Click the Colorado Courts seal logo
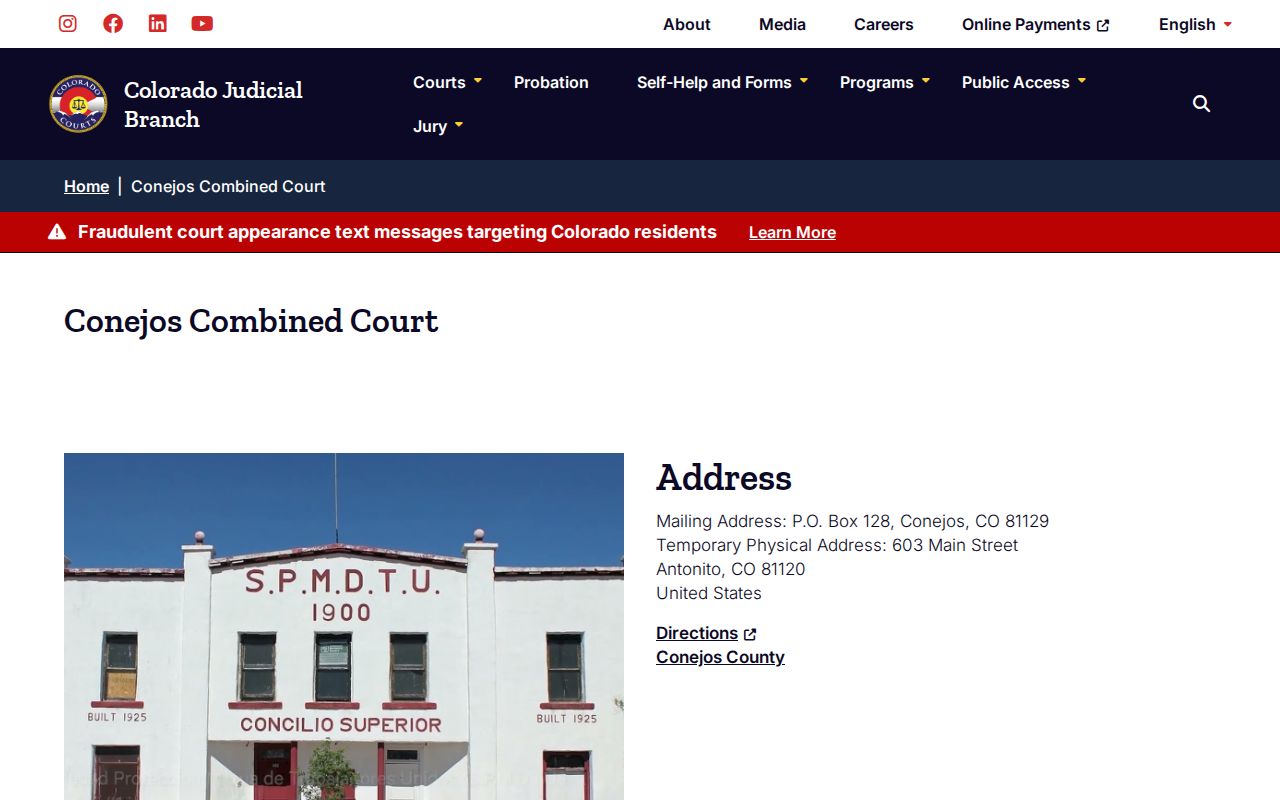This screenshot has width=1280, height=800. tap(78, 104)
